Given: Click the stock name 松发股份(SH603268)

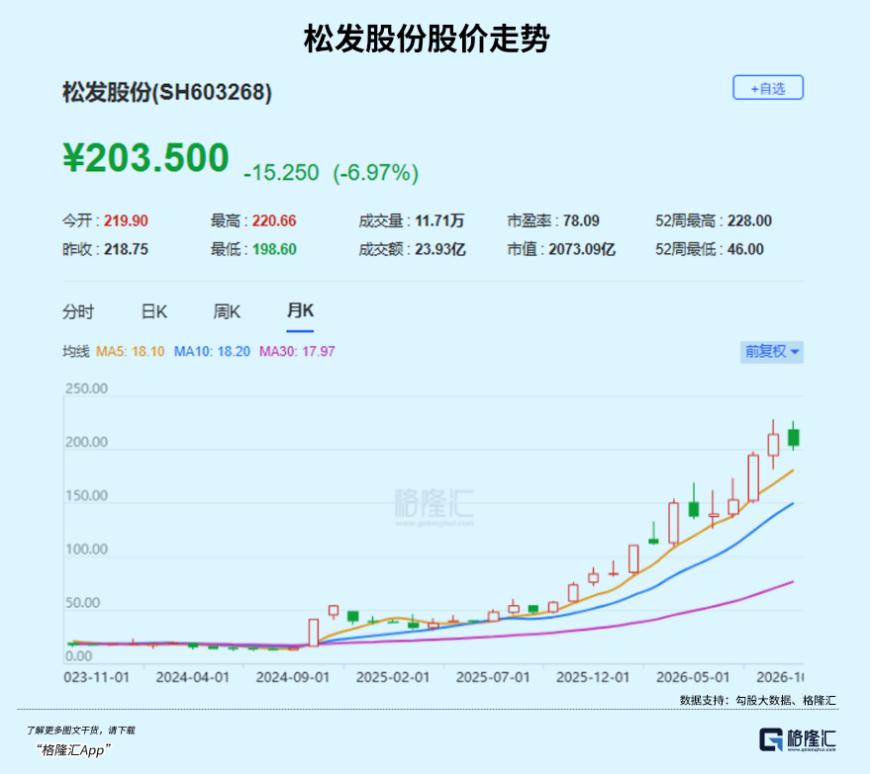Looking at the screenshot, I should pos(167,92).
